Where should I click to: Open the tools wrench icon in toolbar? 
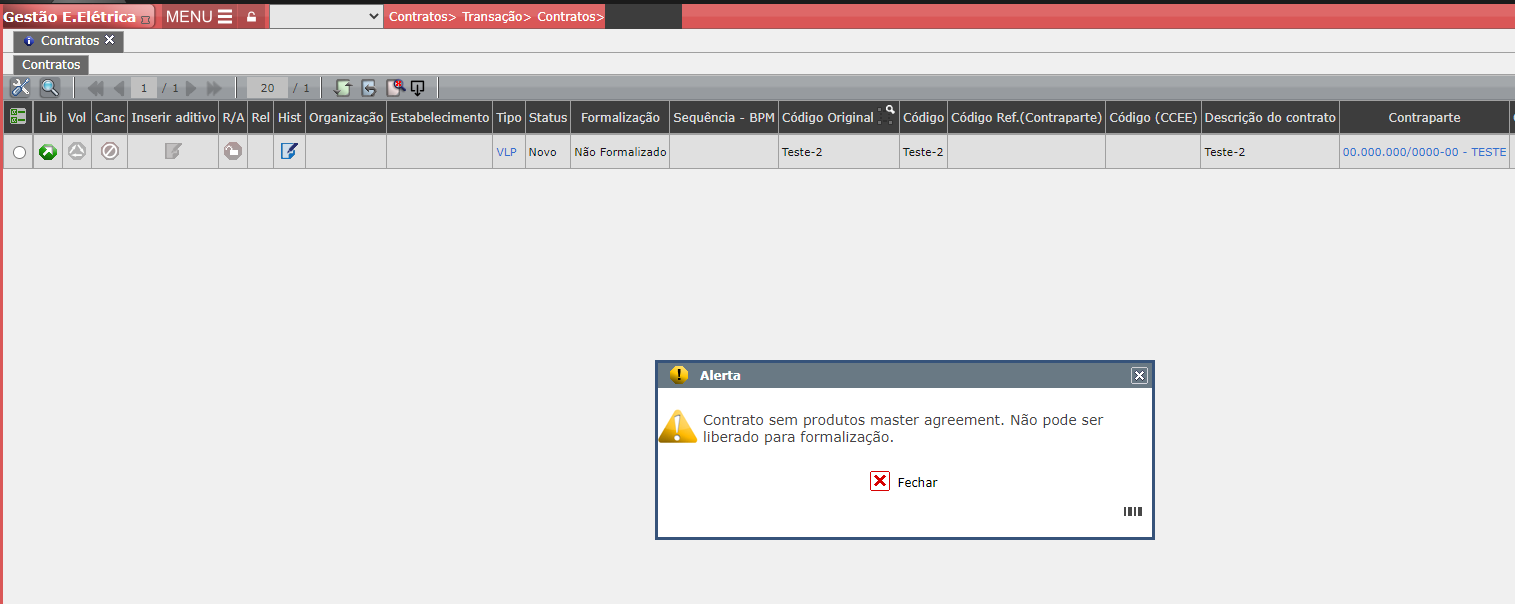point(20,88)
